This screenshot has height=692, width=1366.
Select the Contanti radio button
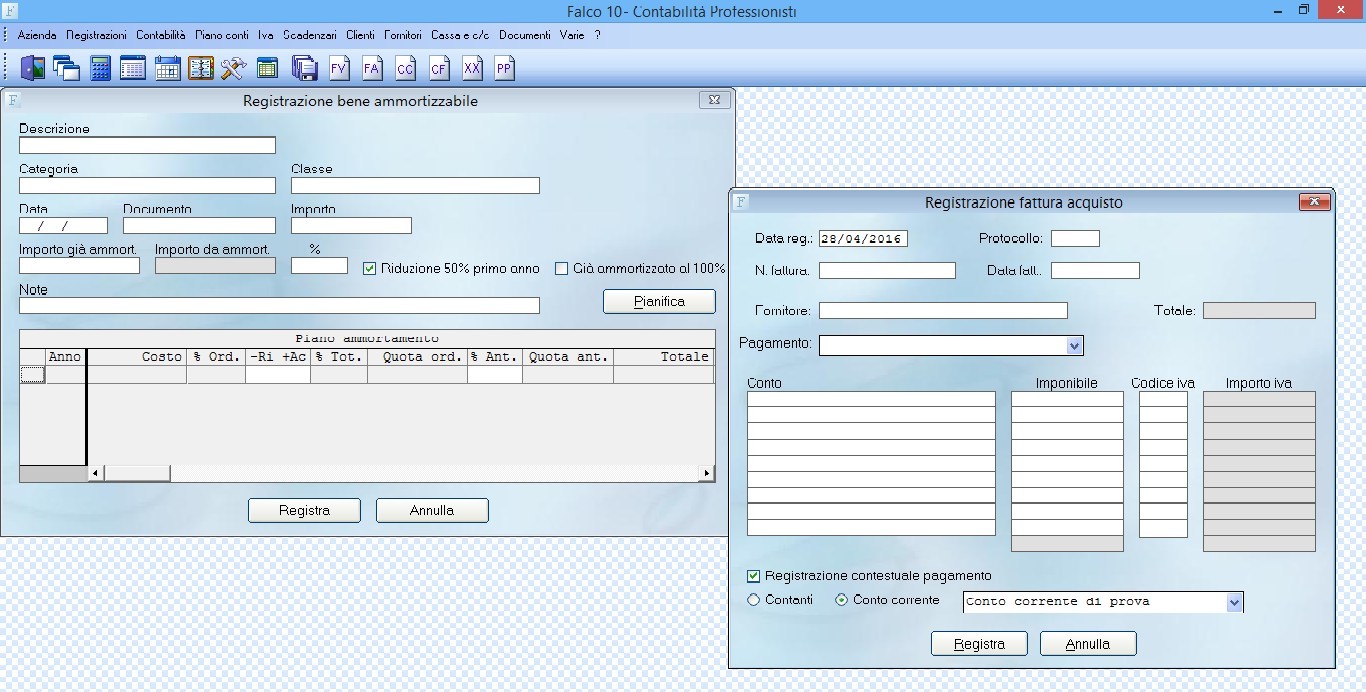pos(754,600)
